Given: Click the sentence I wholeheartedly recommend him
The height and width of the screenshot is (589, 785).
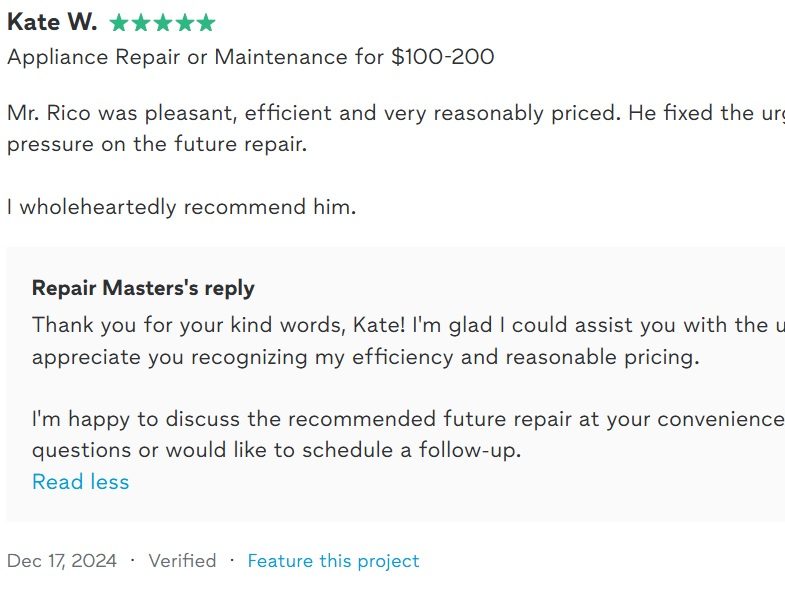Looking at the screenshot, I should [182, 207].
